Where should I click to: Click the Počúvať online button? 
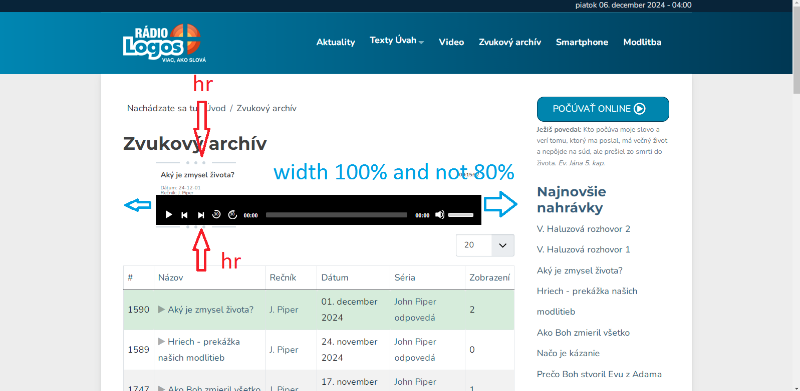point(603,109)
